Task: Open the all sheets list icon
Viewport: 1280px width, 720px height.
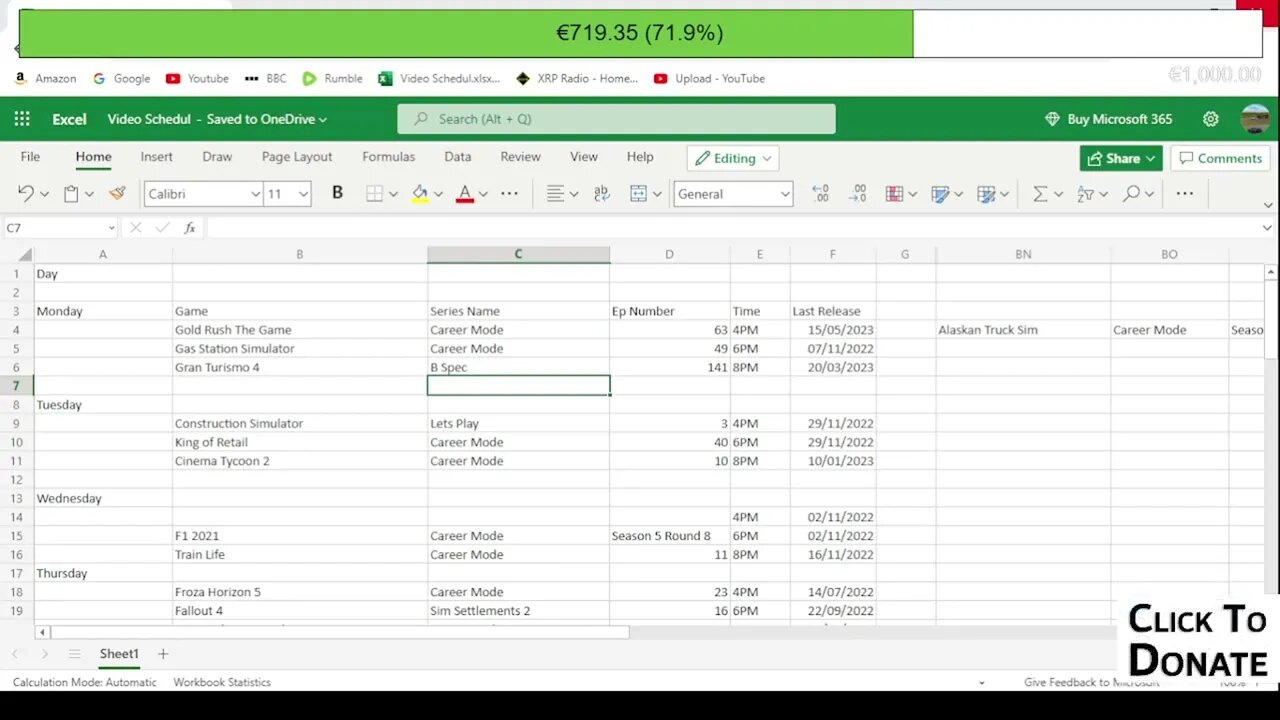Action: pos(74,654)
